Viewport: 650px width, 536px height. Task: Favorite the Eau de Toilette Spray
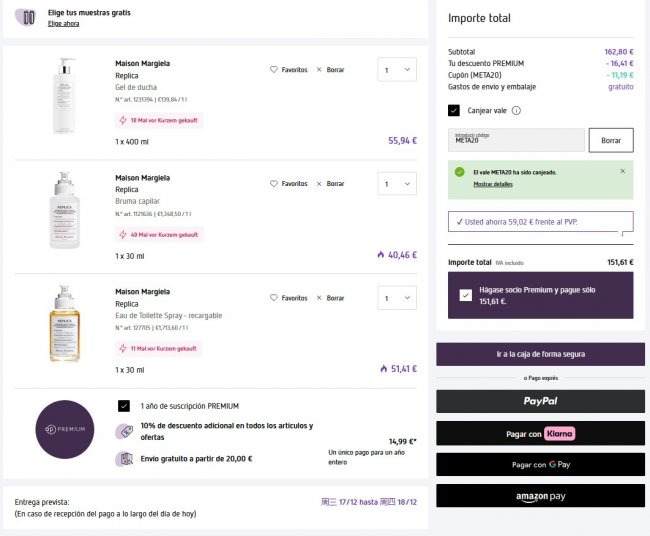click(x=274, y=298)
